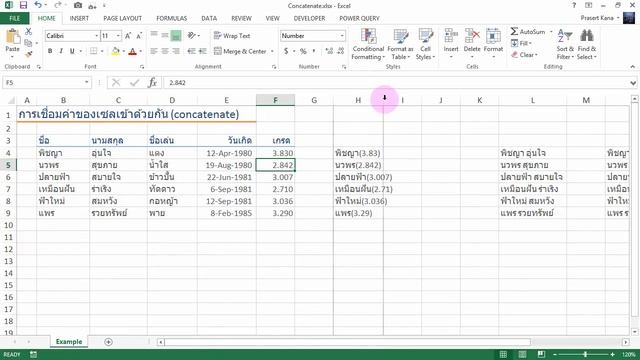The image size is (640, 360).
Task: Collapse the ribbon
Action: tap(633, 67)
